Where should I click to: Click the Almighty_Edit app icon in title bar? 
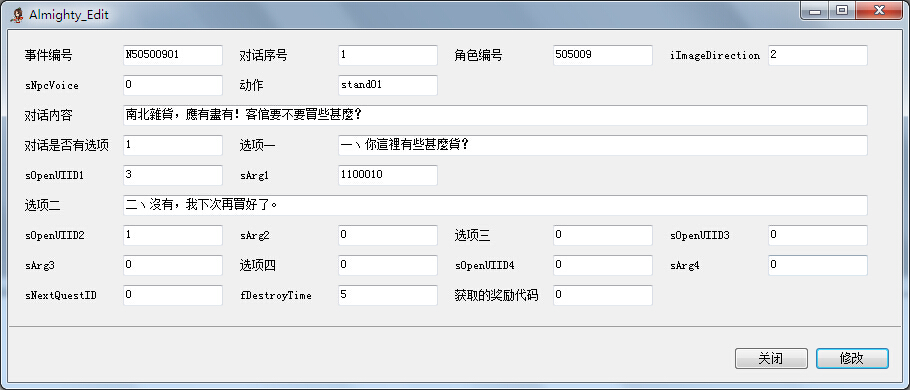[x=17, y=14]
